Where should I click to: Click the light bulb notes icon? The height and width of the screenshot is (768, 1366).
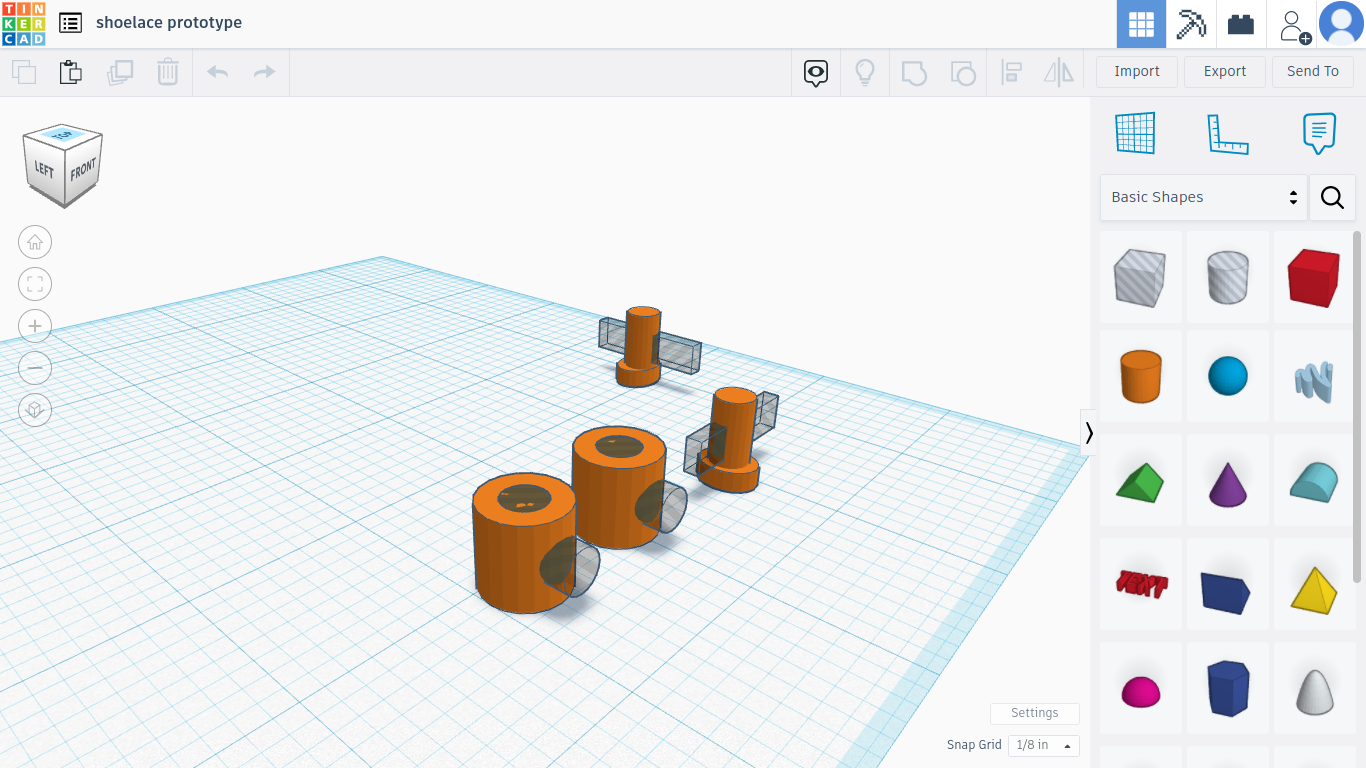pyautogui.click(x=864, y=72)
